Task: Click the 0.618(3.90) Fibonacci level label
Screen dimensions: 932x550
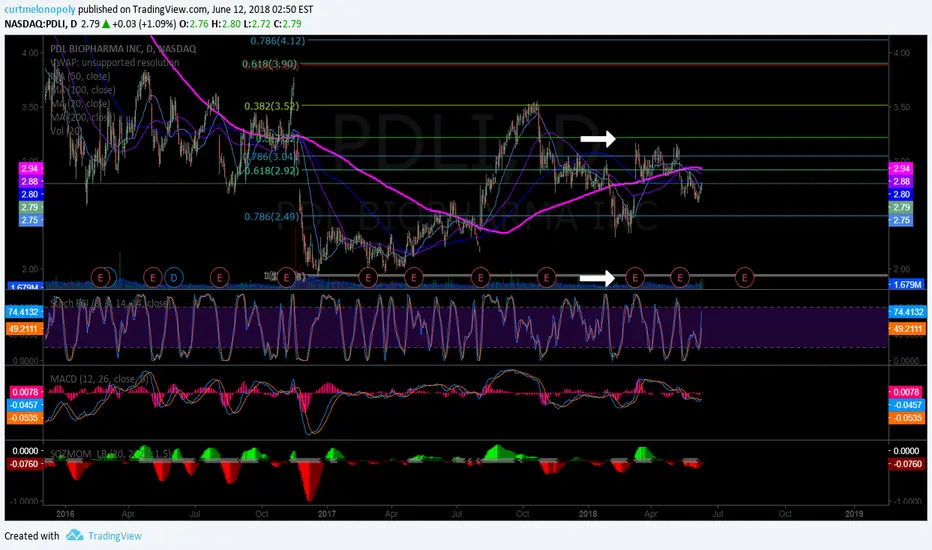Action: tap(270, 64)
